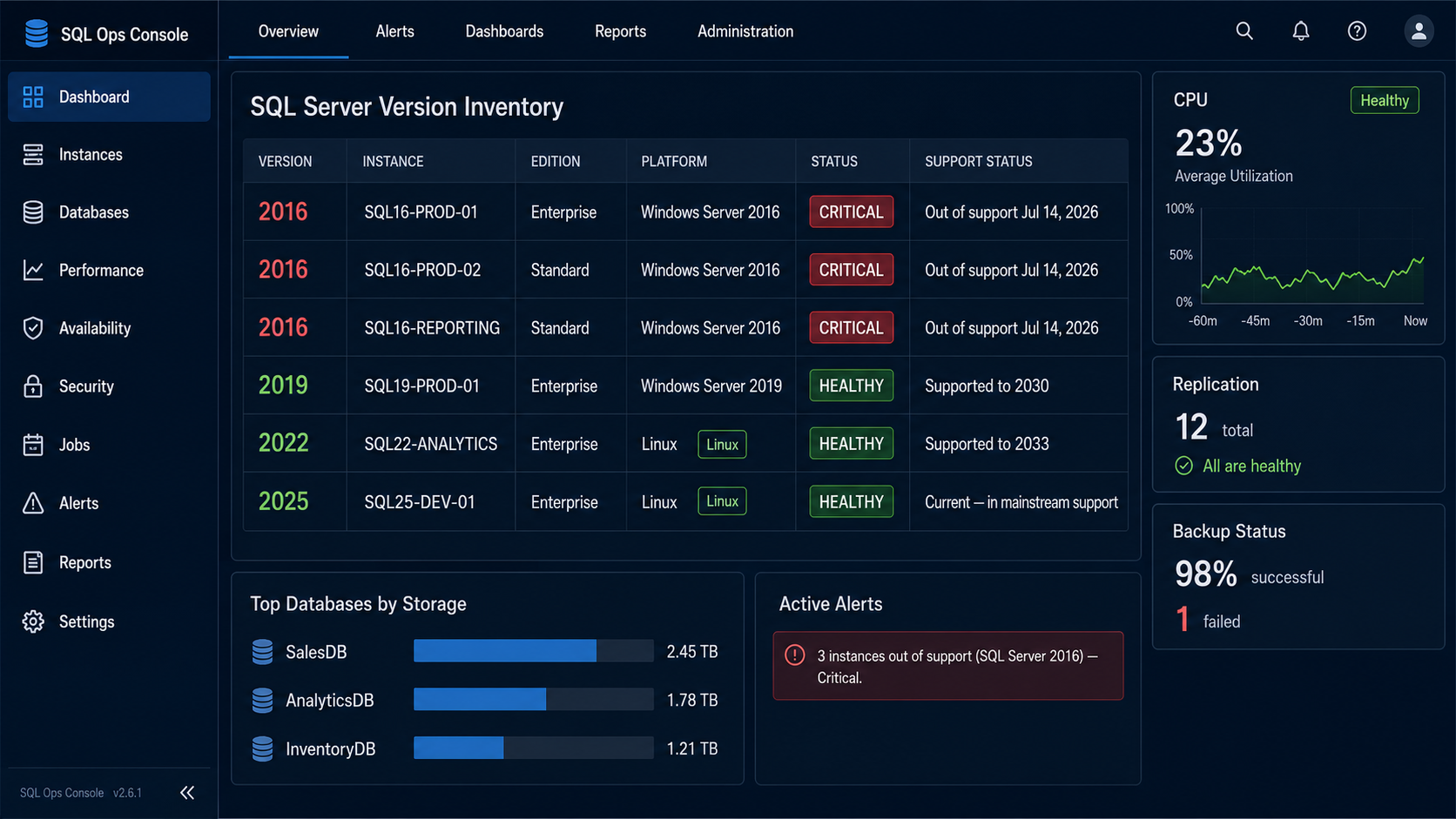
Task: Click the Healthy badge on CPU card
Action: [1385, 100]
